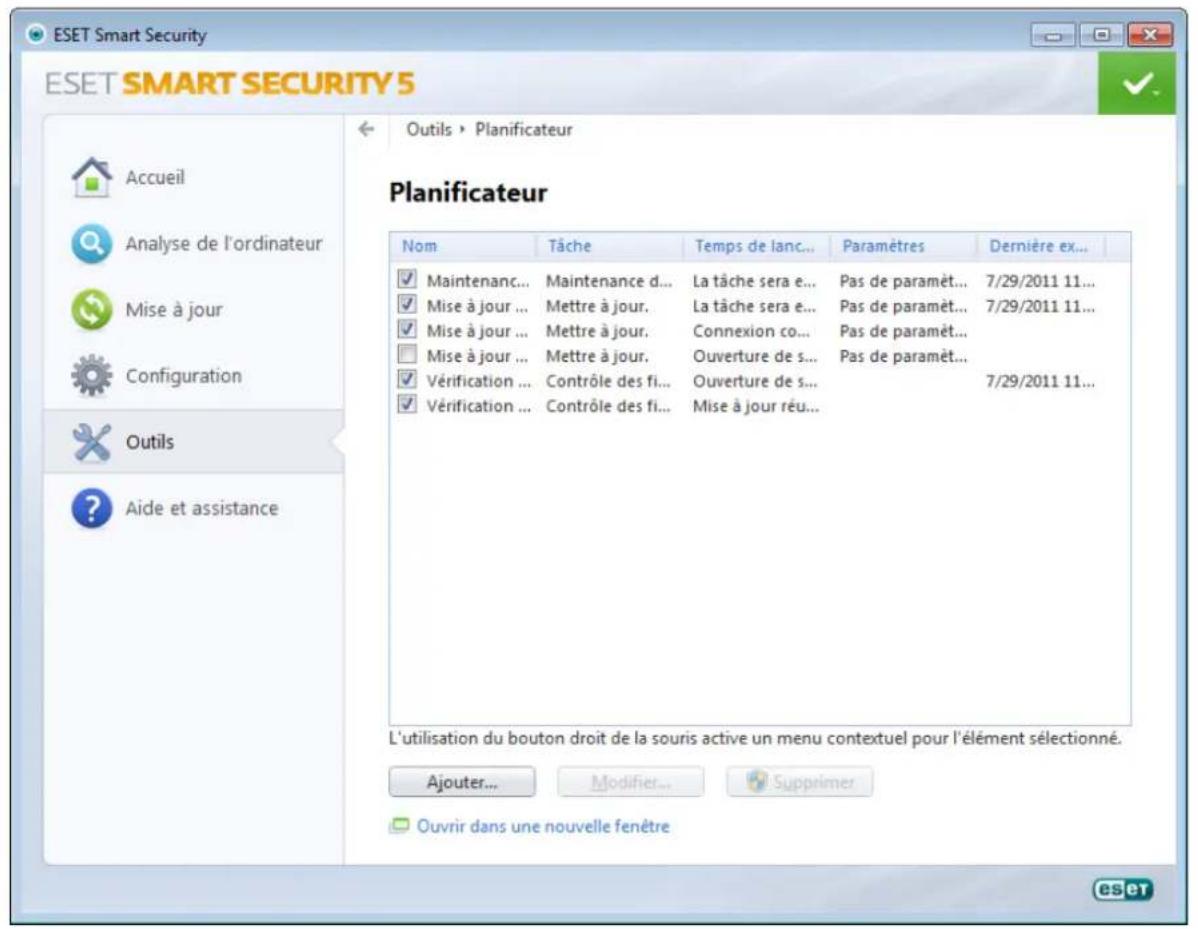Uncheck the Mise à jour task with 7/29/2011 date

tap(407, 305)
